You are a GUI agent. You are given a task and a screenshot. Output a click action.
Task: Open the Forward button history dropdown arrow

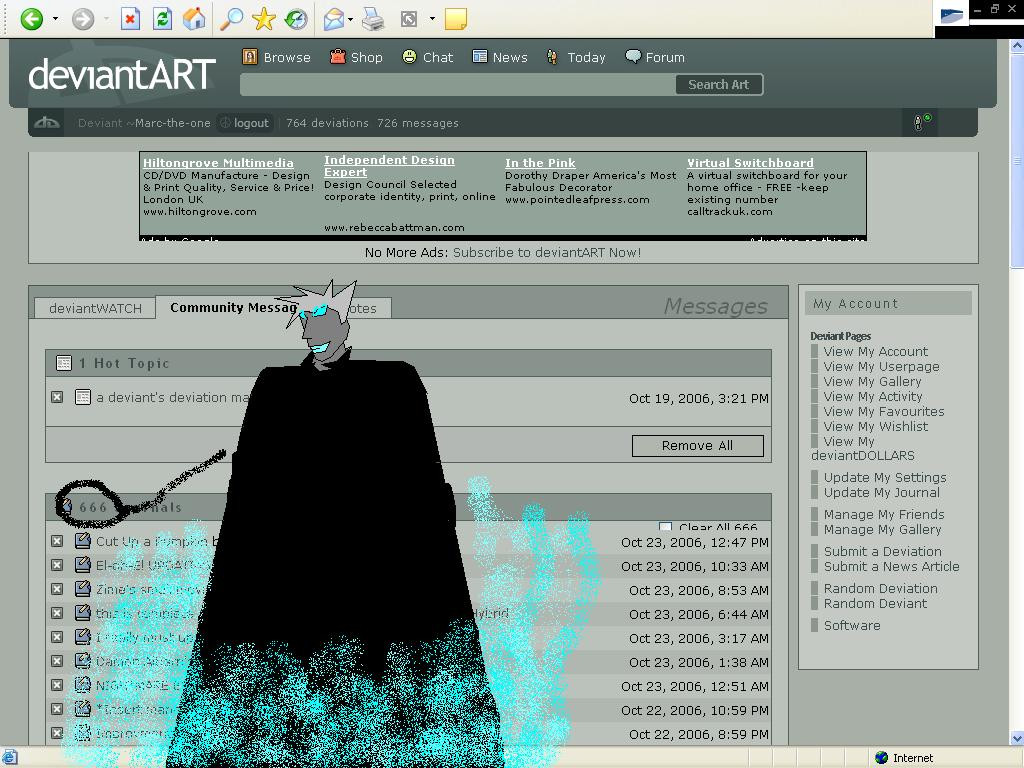(106, 19)
